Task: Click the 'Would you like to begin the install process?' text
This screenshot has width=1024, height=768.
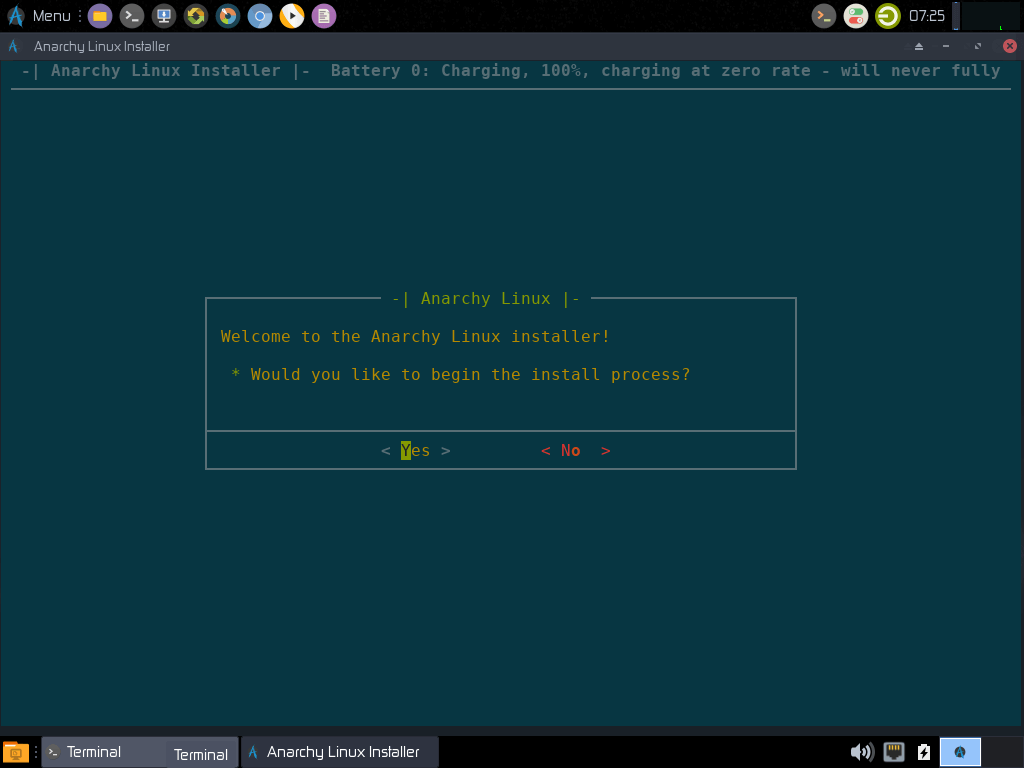Action: 470,375
